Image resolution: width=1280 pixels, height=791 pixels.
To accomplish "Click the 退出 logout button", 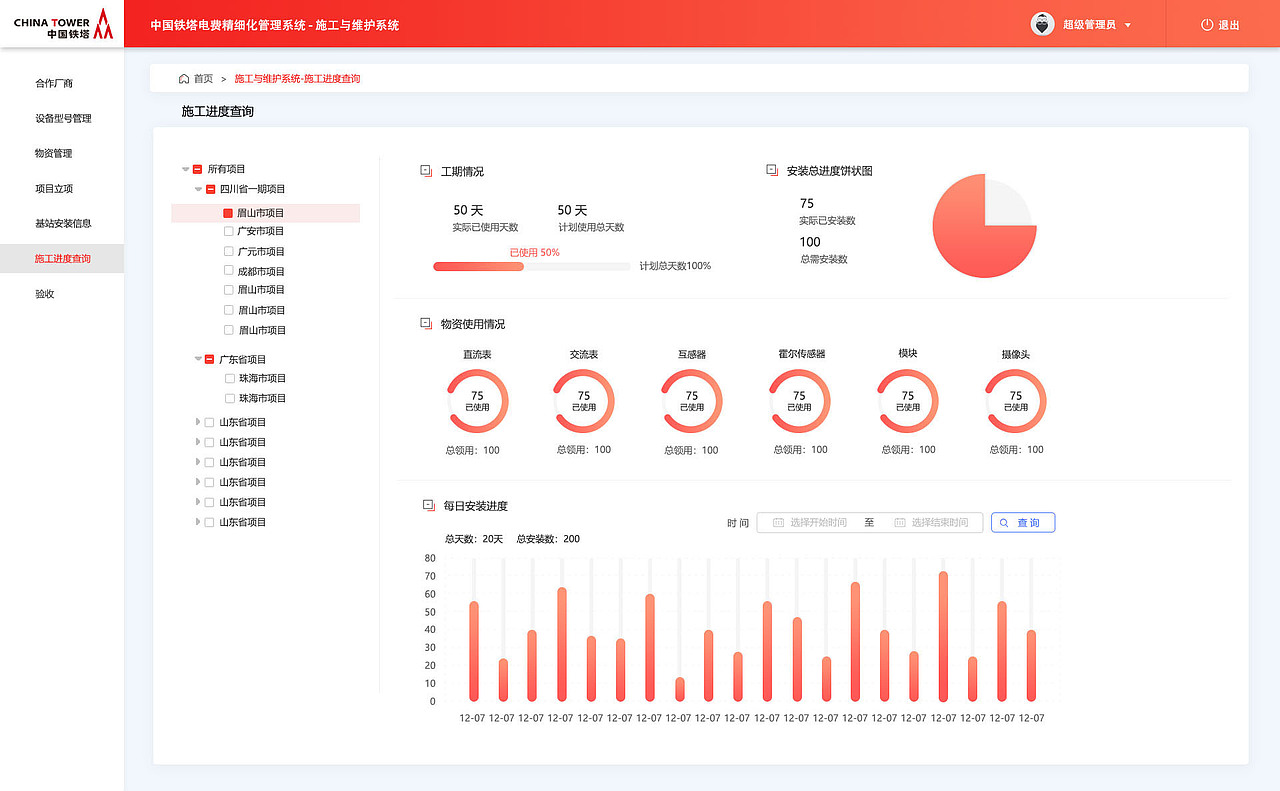I will coord(1221,25).
